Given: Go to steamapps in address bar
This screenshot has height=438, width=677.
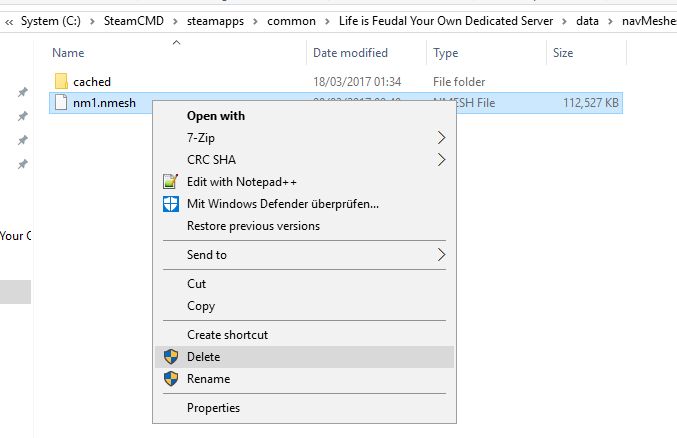Looking at the screenshot, I should (x=215, y=21).
